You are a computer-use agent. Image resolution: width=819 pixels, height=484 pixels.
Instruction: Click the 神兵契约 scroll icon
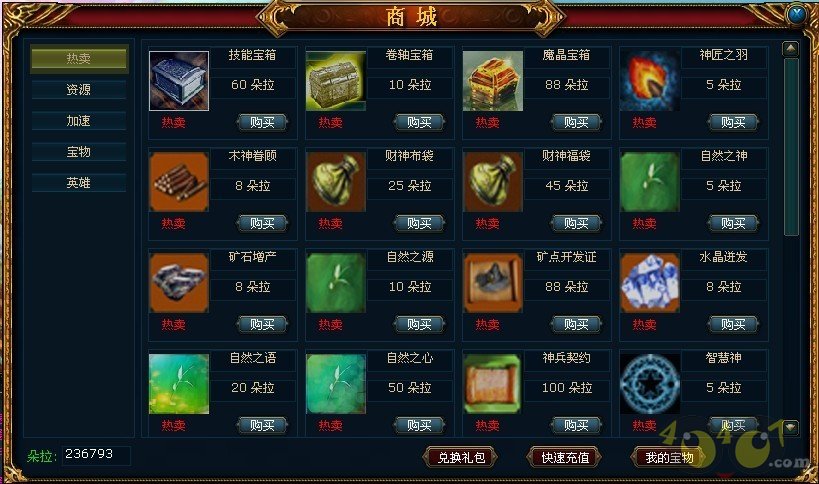(x=493, y=384)
